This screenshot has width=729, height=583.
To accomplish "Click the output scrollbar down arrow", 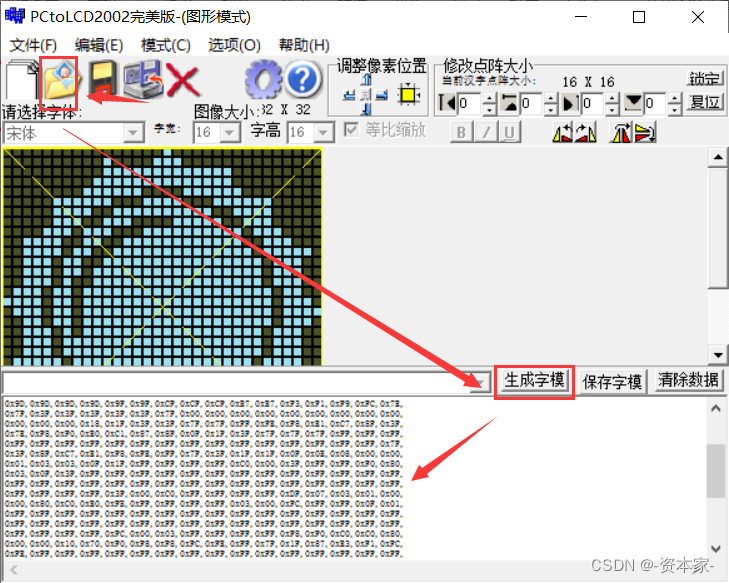I will (x=716, y=549).
